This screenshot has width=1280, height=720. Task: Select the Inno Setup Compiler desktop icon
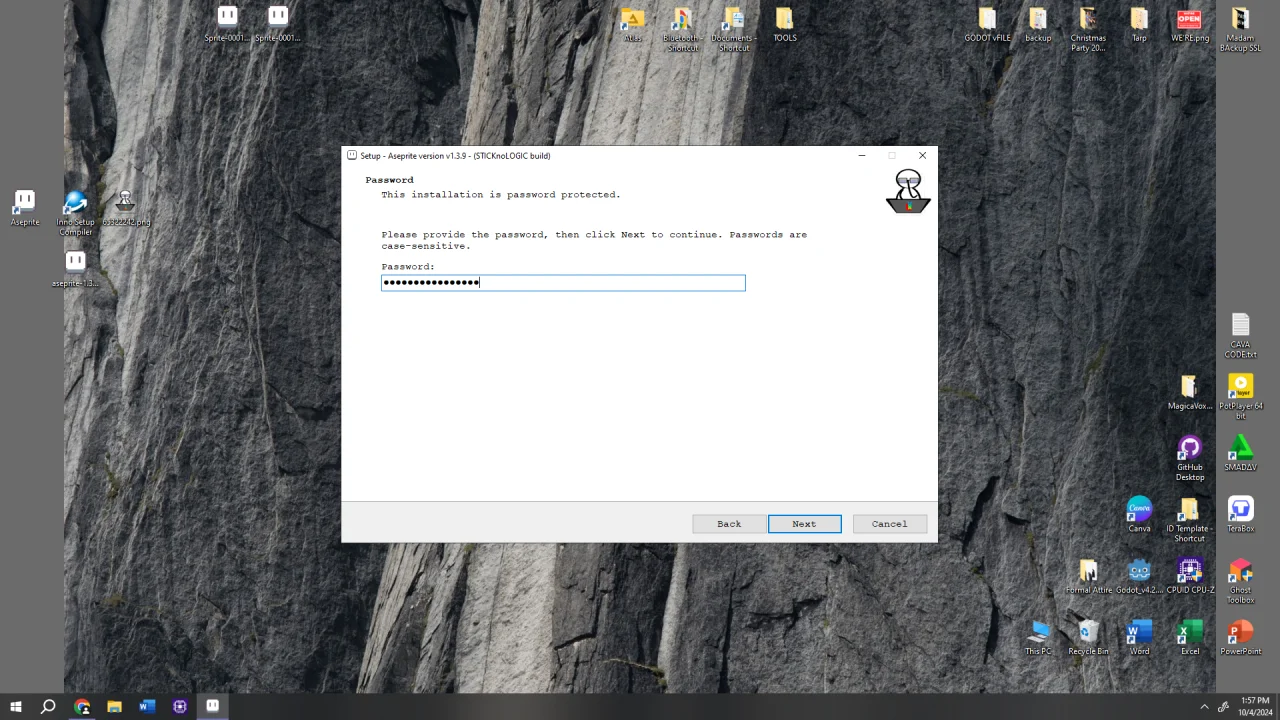tap(75, 213)
